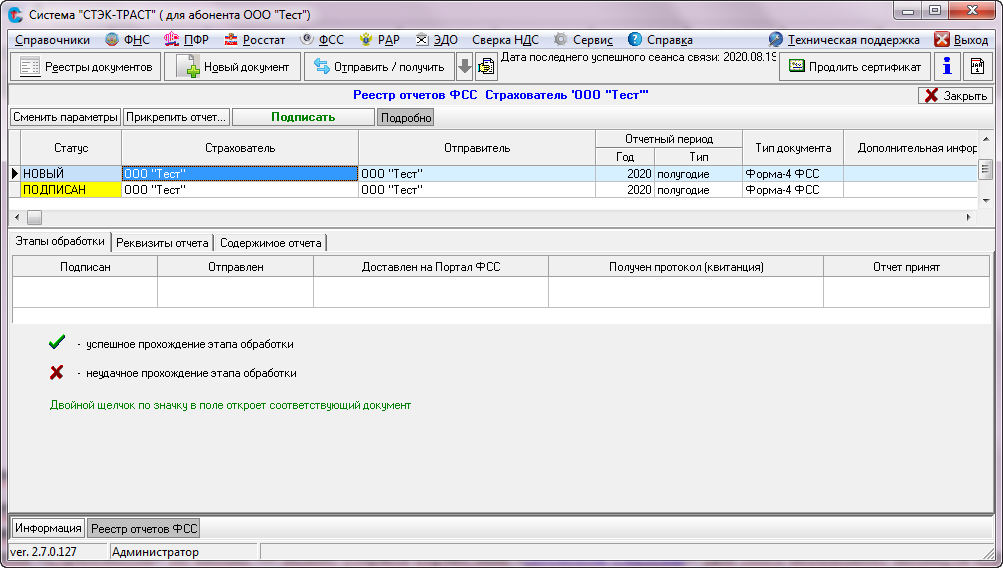The height and width of the screenshot is (568, 1003).
Task: Click the document copy icon next to arrow
Action: coord(487,67)
